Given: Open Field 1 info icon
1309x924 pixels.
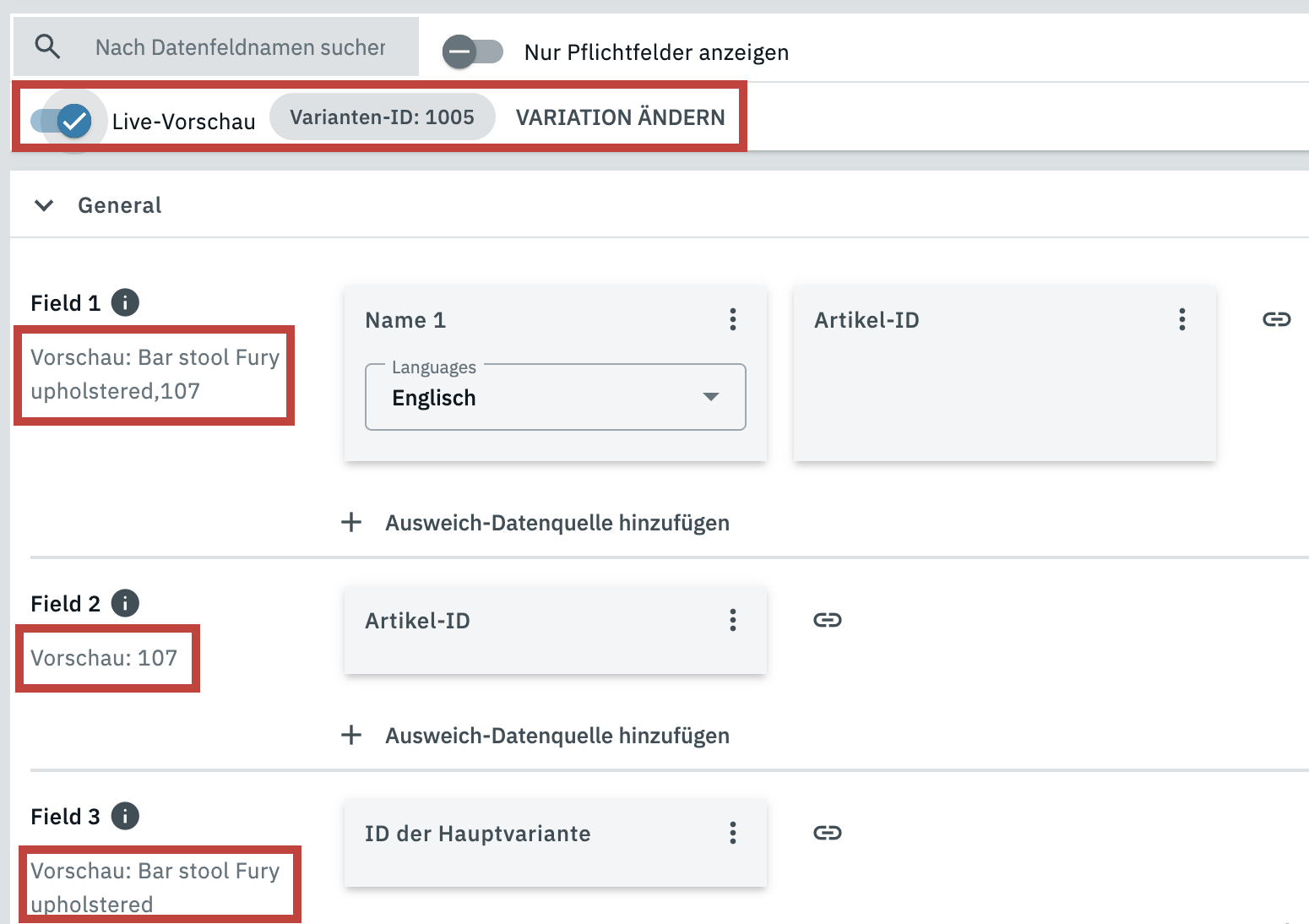Looking at the screenshot, I should (125, 302).
